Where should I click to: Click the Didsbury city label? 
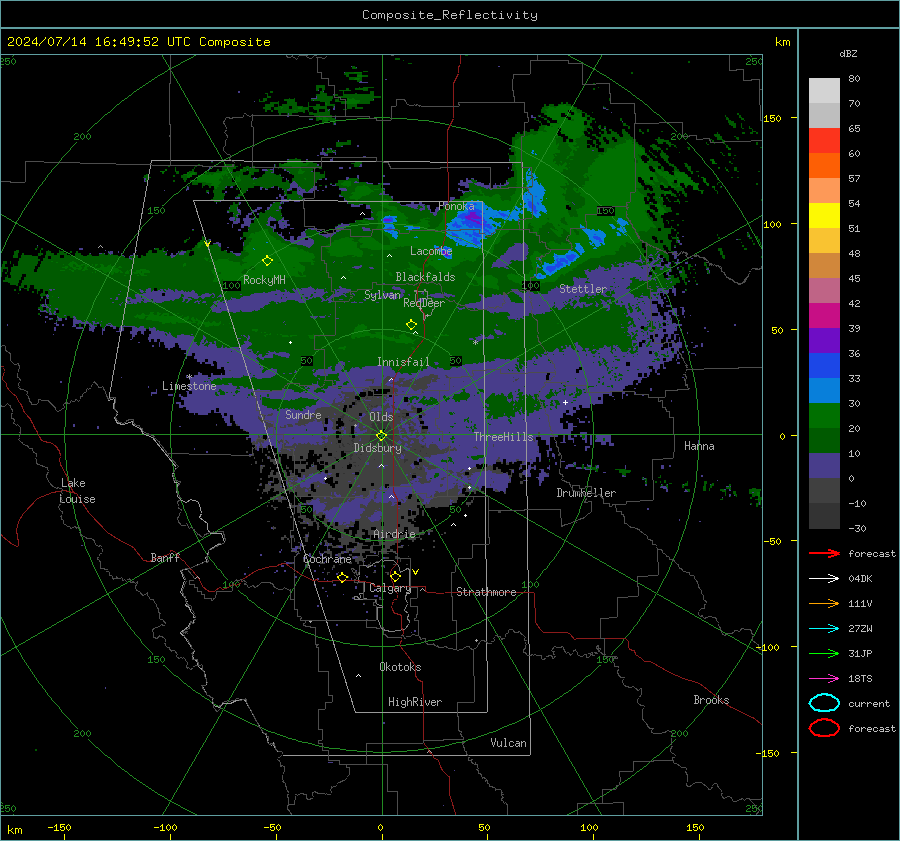pyautogui.click(x=377, y=448)
